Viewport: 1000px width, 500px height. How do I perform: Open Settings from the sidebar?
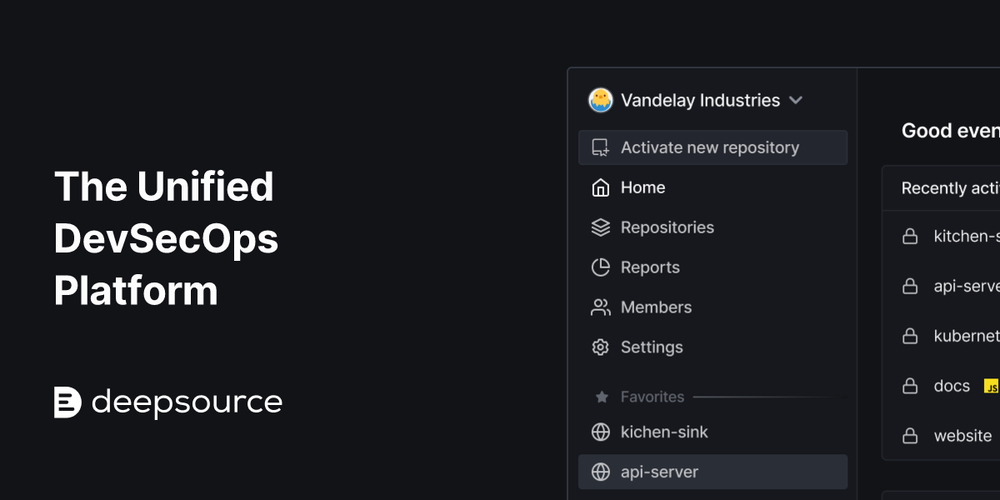pos(712,347)
